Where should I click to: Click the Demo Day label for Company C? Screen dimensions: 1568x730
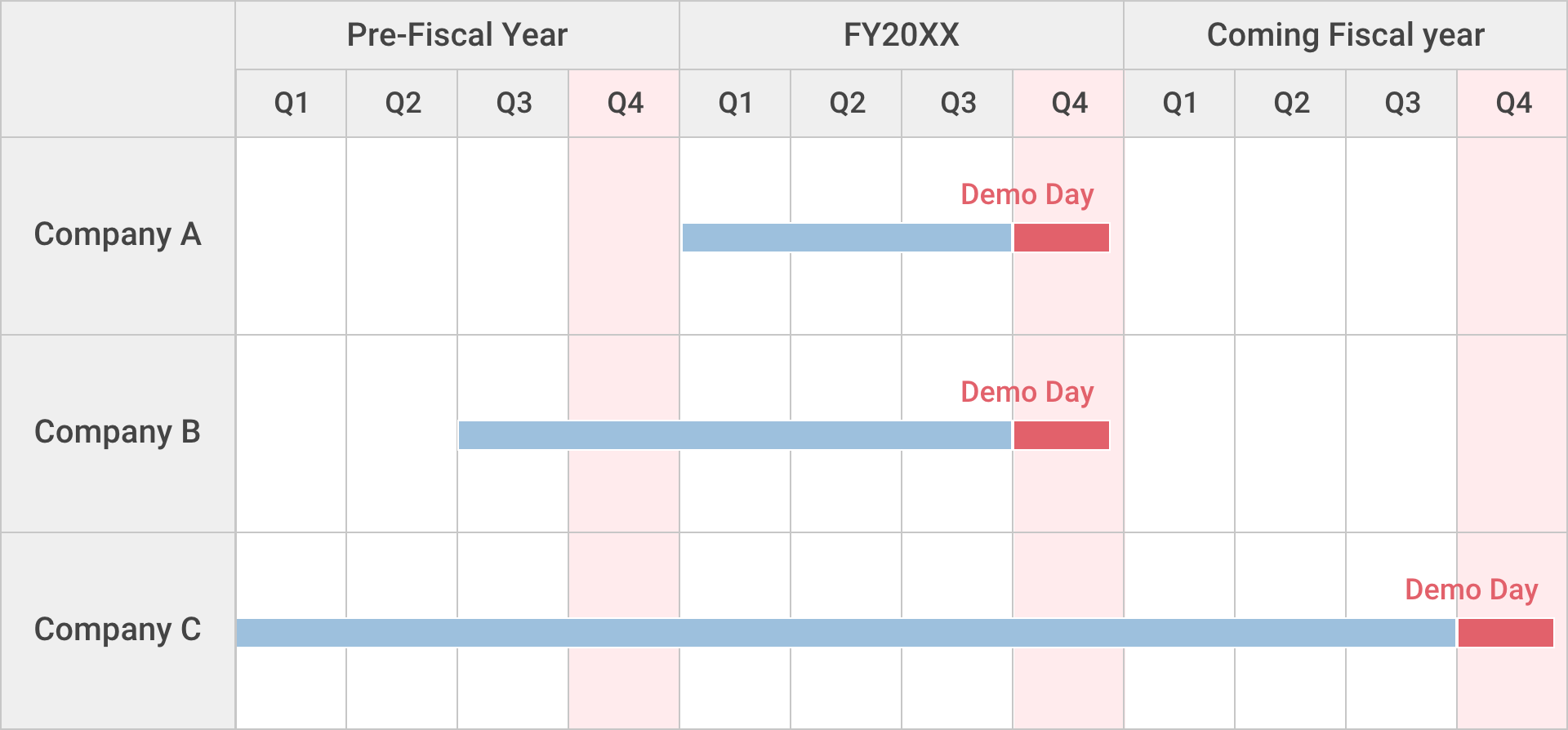(x=1471, y=590)
